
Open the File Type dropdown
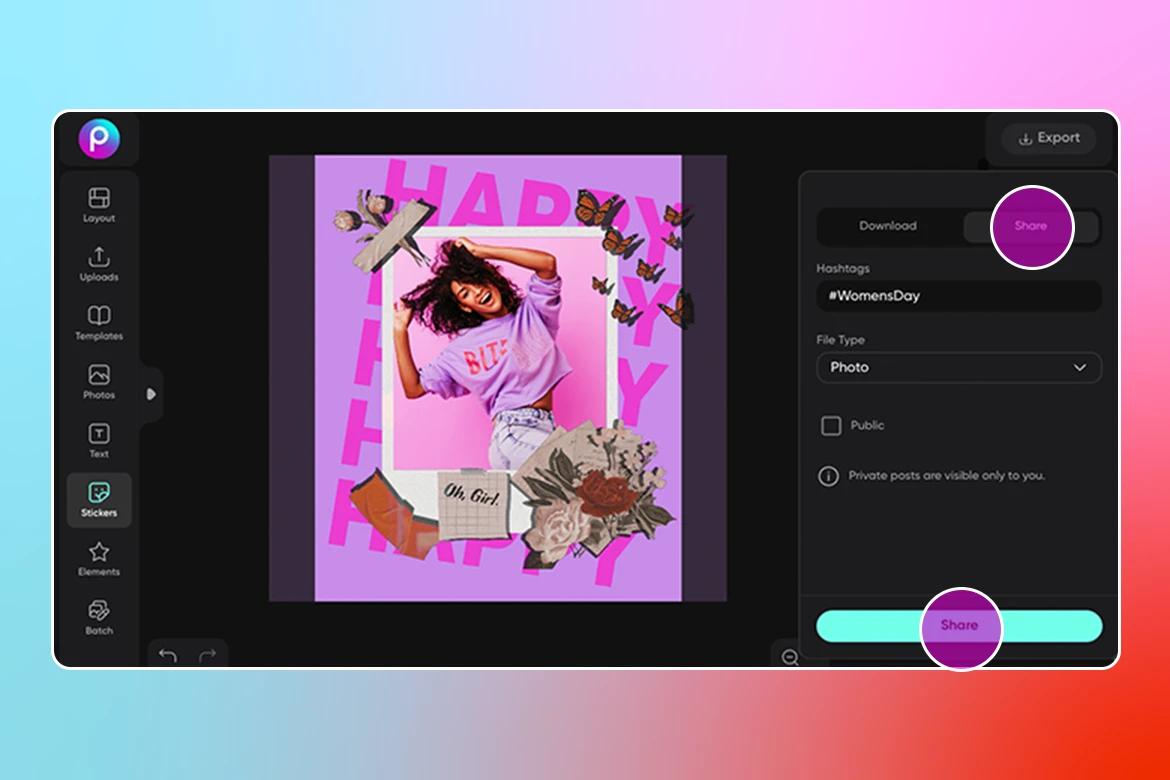[958, 367]
